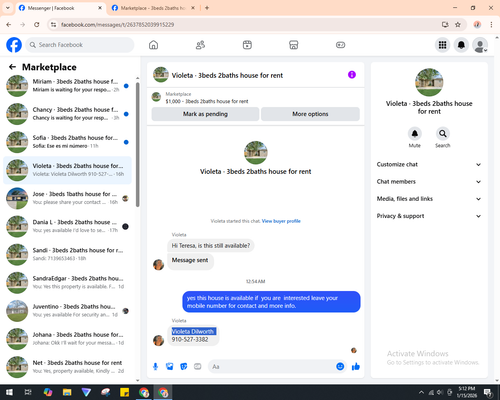Click the selected Violeta conversation row

(68, 170)
